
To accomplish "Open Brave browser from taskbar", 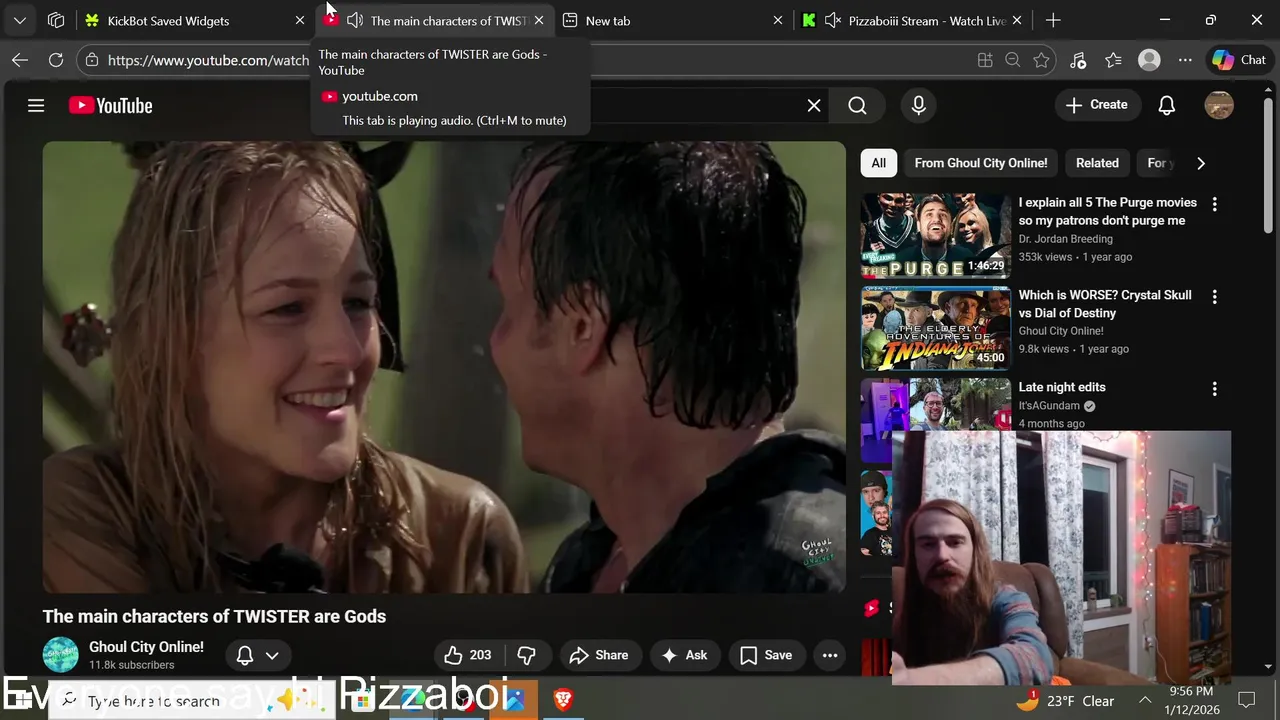I will 563,700.
